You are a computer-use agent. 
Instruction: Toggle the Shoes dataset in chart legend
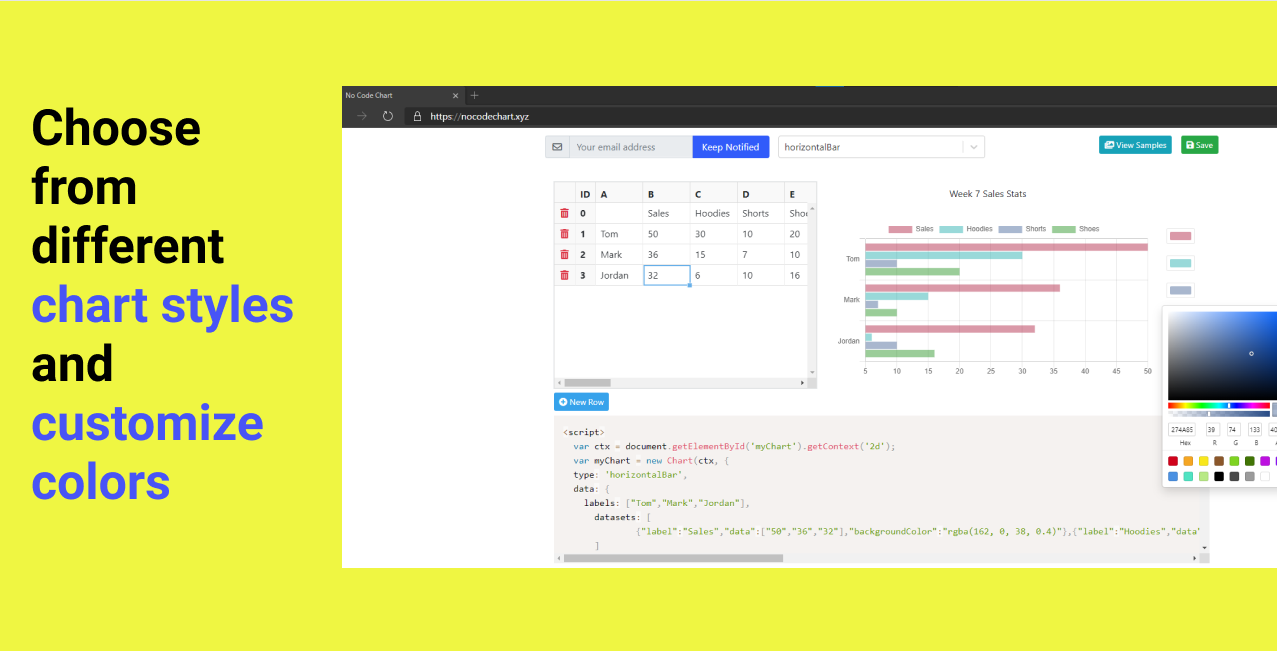tap(1075, 229)
